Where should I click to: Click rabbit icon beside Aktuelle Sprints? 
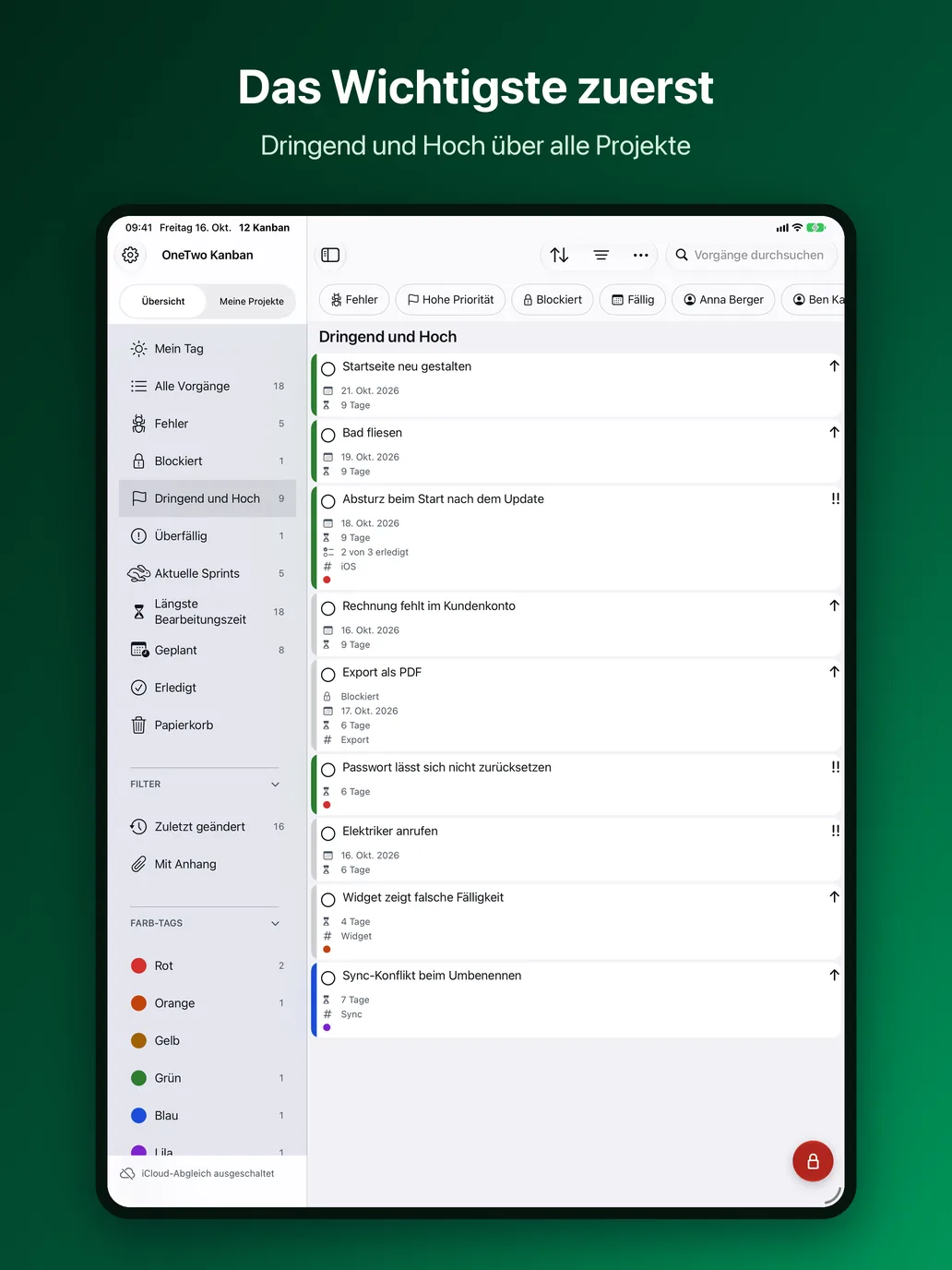coord(138,573)
